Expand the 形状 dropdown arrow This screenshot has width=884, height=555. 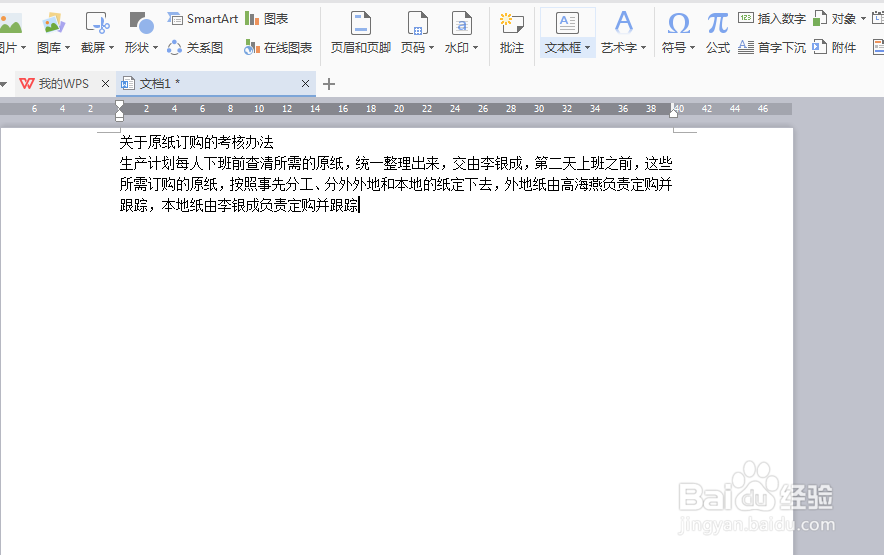click(x=156, y=48)
